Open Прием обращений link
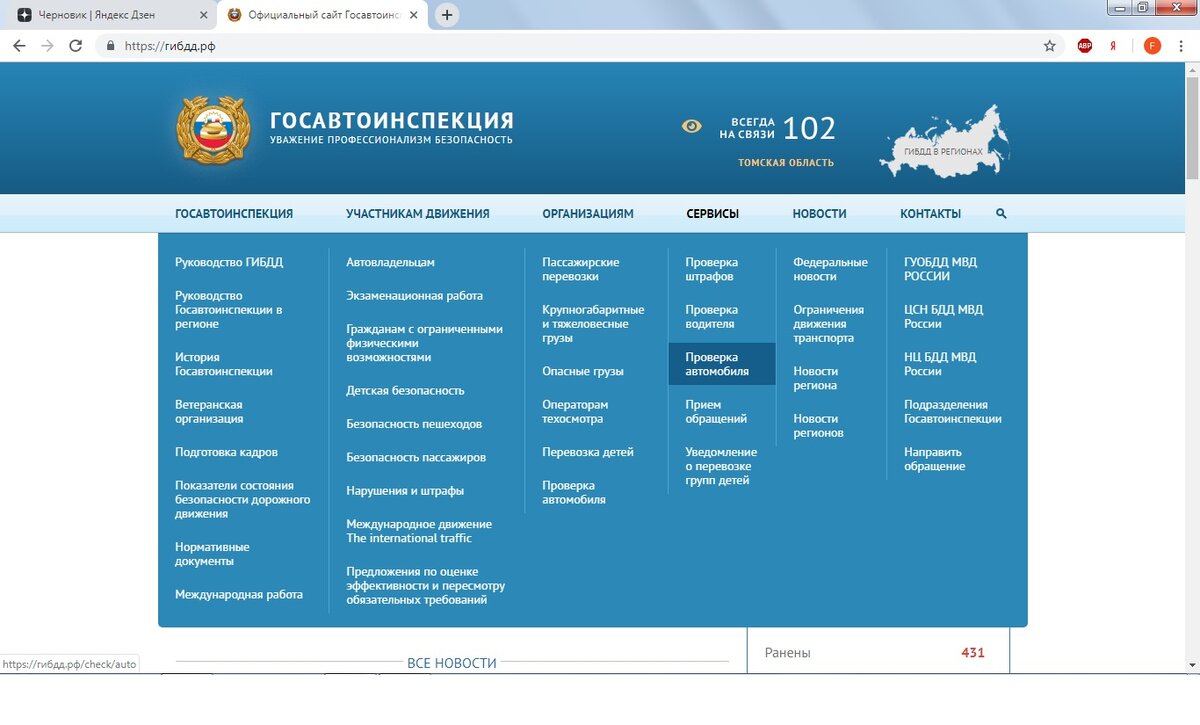The width and height of the screenshot is (1200, 725). point(716,412)
